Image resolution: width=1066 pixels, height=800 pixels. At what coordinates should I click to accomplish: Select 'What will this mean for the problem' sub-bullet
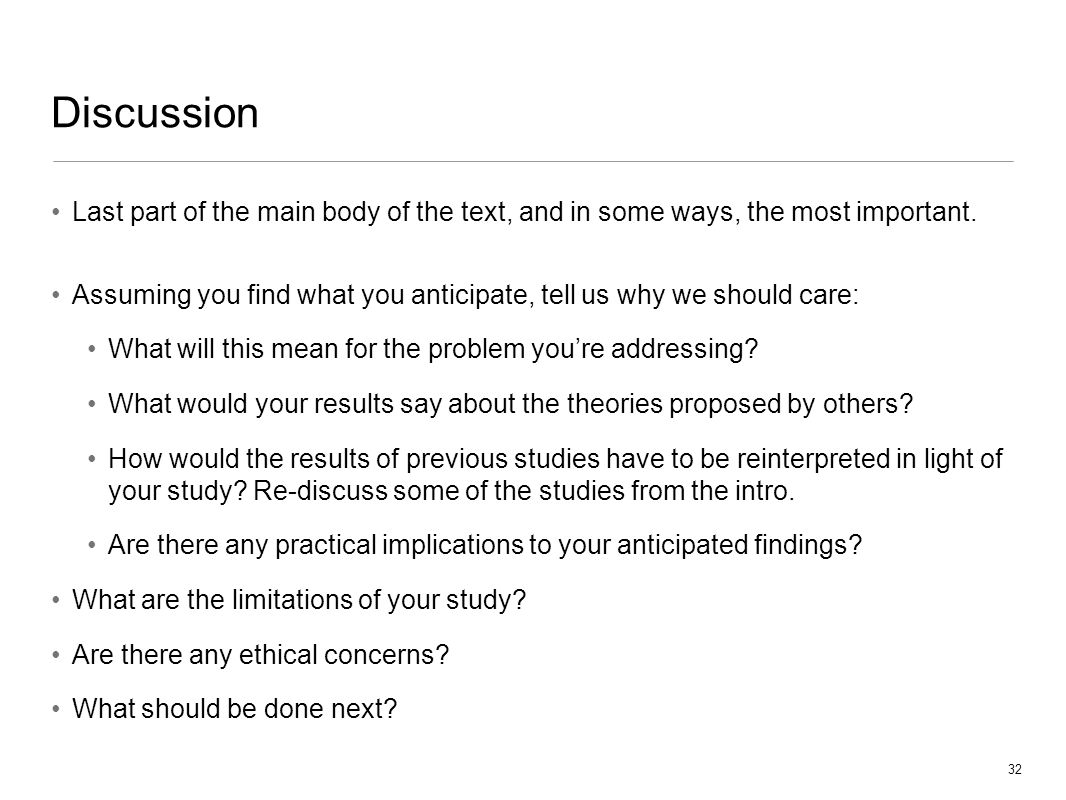pos(433,349)
